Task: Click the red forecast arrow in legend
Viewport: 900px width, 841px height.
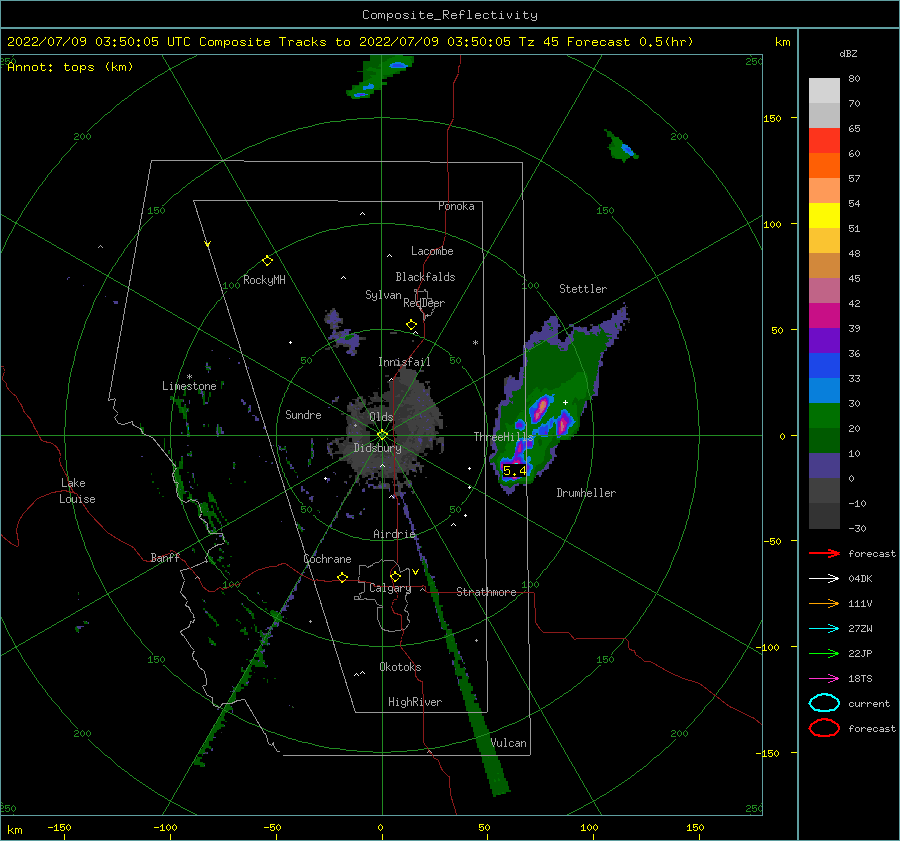Action: (x=824, y=553)
